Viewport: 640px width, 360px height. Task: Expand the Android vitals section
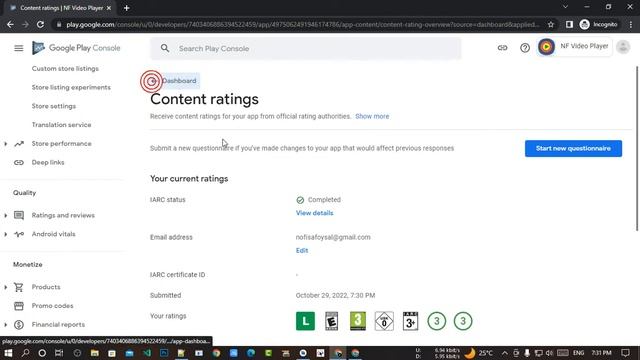[x=5, y=234]
